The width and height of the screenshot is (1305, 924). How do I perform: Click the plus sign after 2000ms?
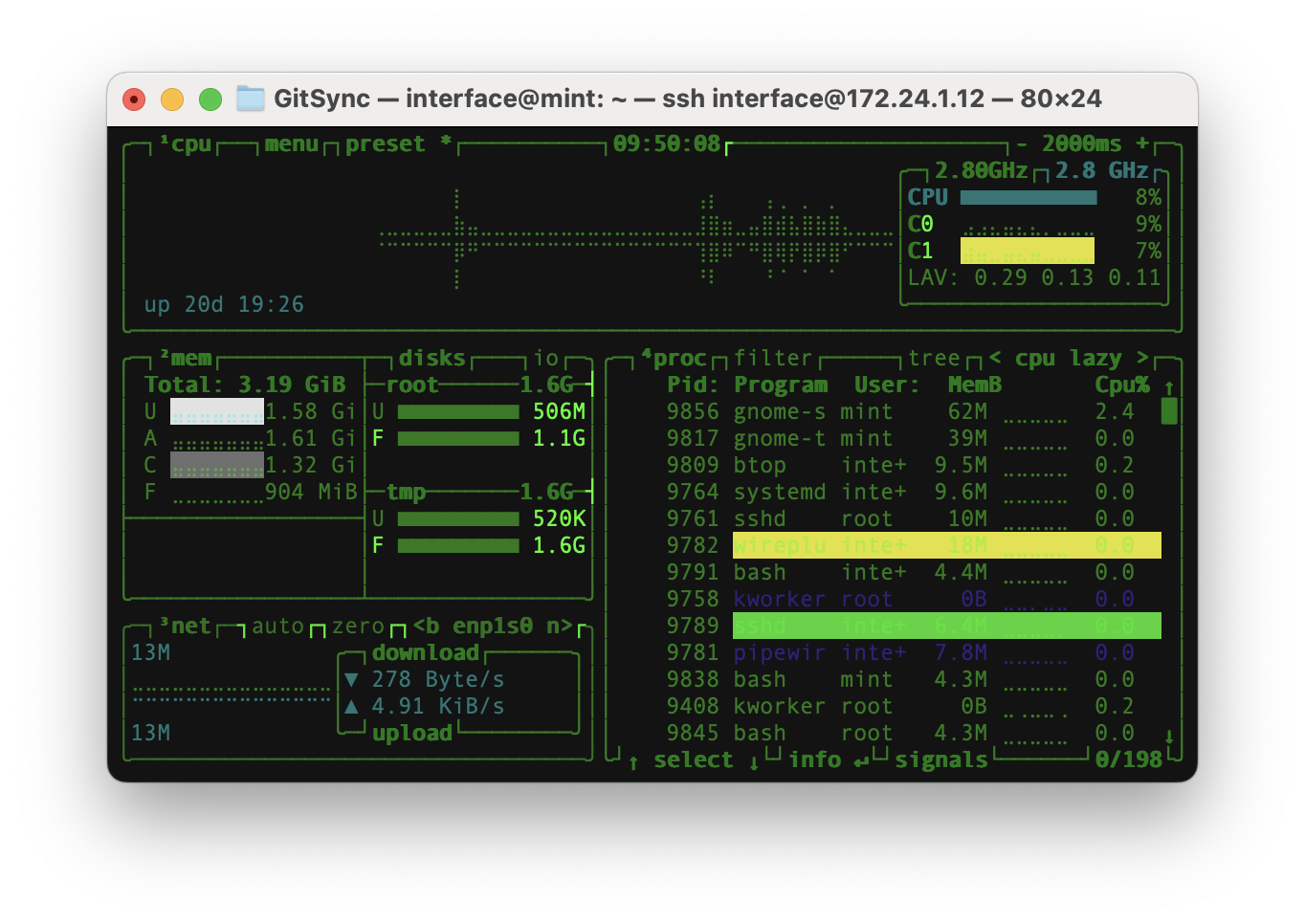pyautogui.click(x=1142, y=144)
